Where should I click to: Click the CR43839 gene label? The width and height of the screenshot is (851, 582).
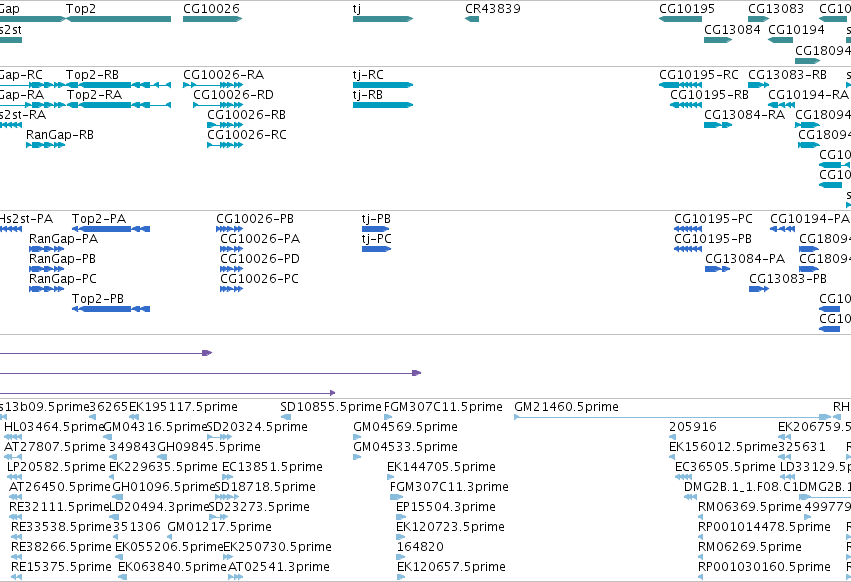pos(493,9)
